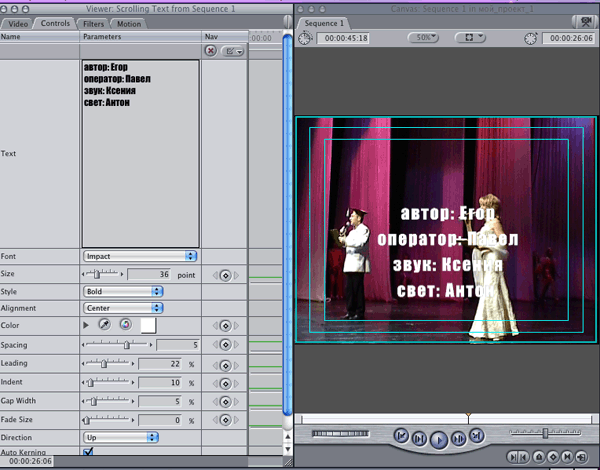The image size is (600, 470).
Task: Click Play Around Current Frame button
Action: [458, 439]
